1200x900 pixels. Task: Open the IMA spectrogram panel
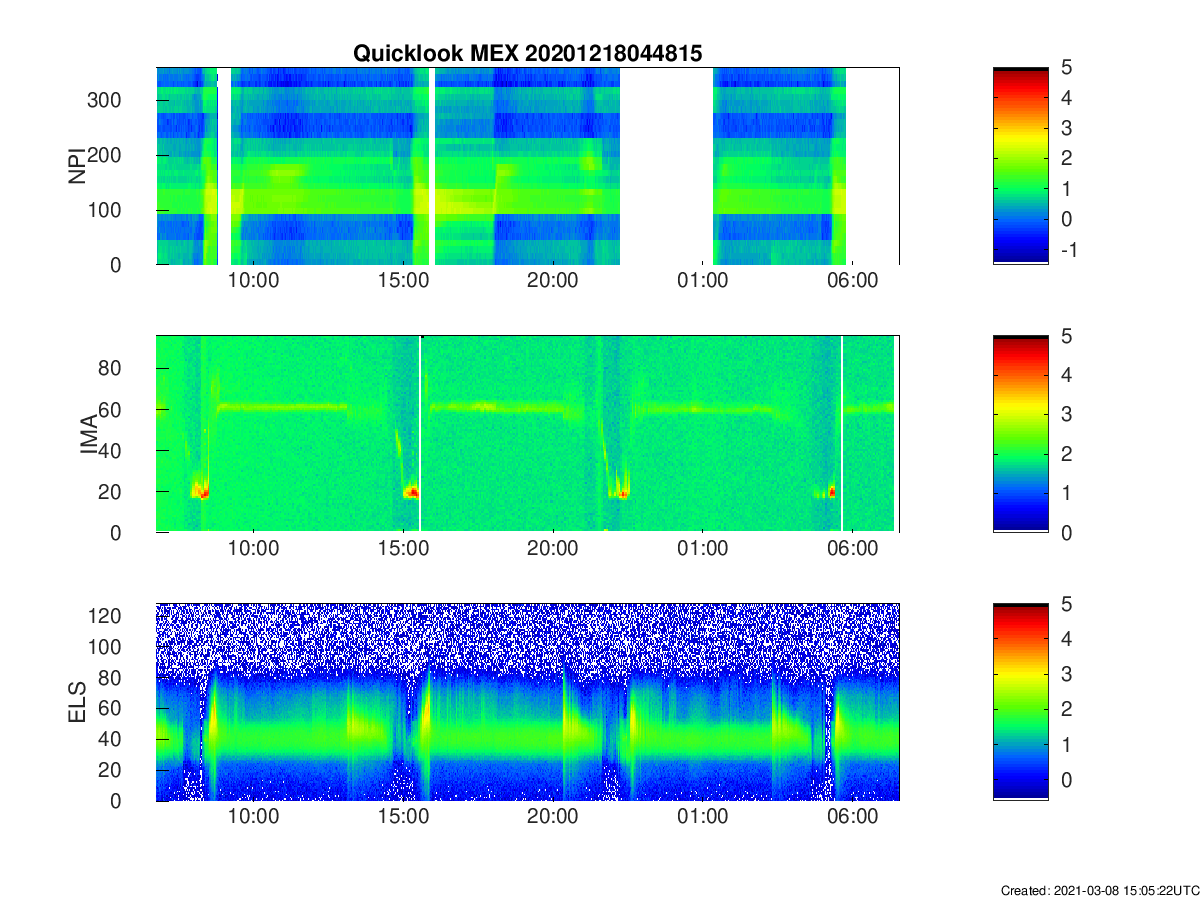click(x=527, y=434)
